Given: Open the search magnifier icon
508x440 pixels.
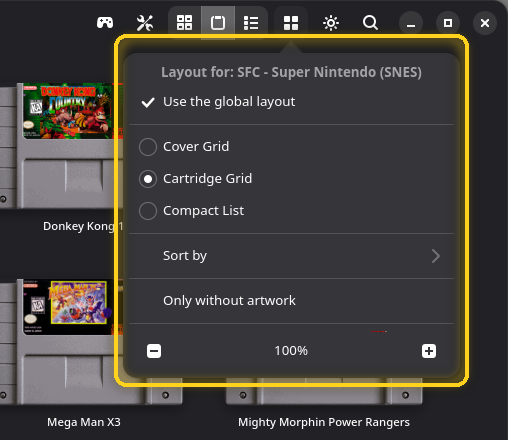Looking at the screenshot, I should tap(370, 23).
